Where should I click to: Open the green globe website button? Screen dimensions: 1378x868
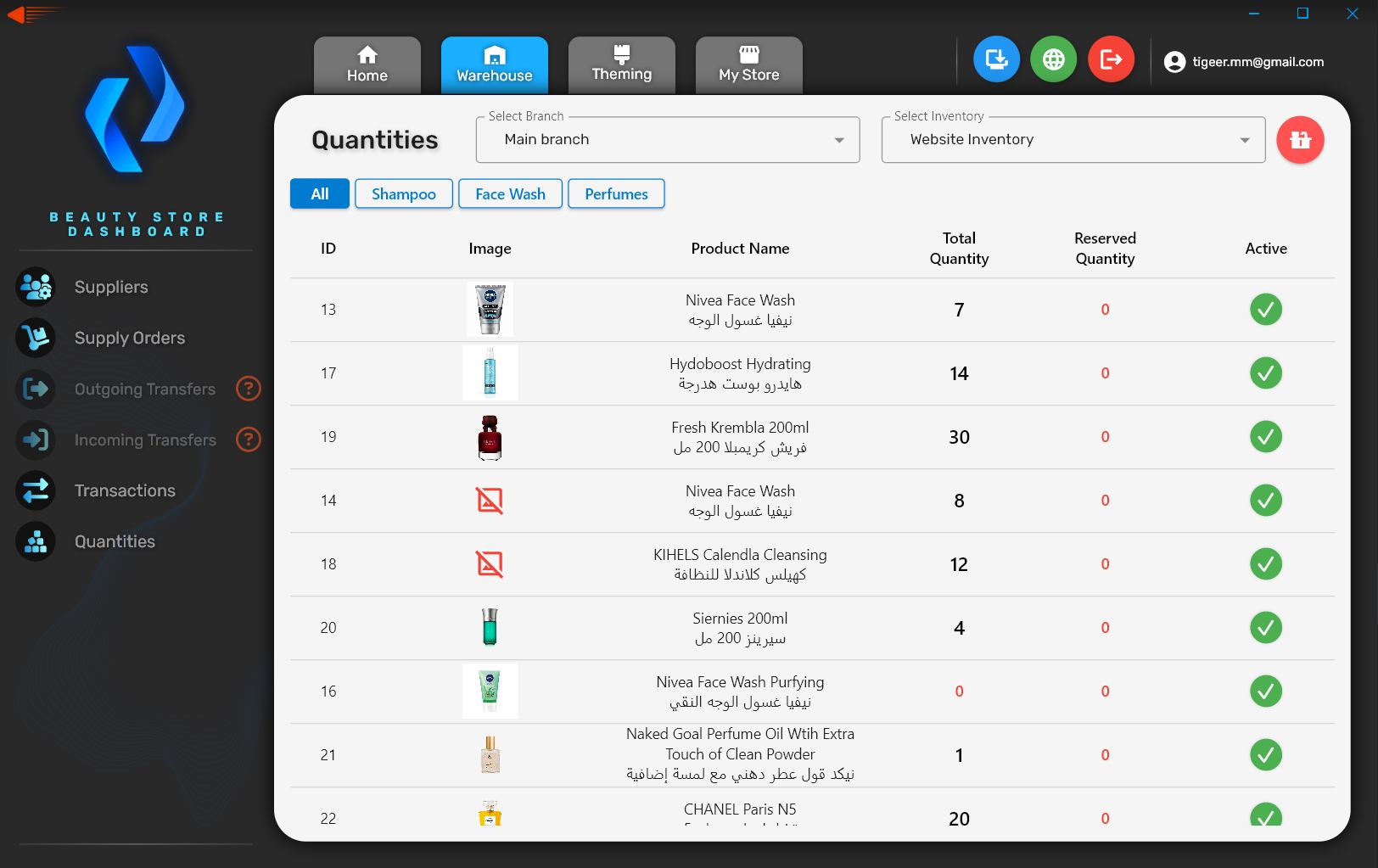[1053, 59]
